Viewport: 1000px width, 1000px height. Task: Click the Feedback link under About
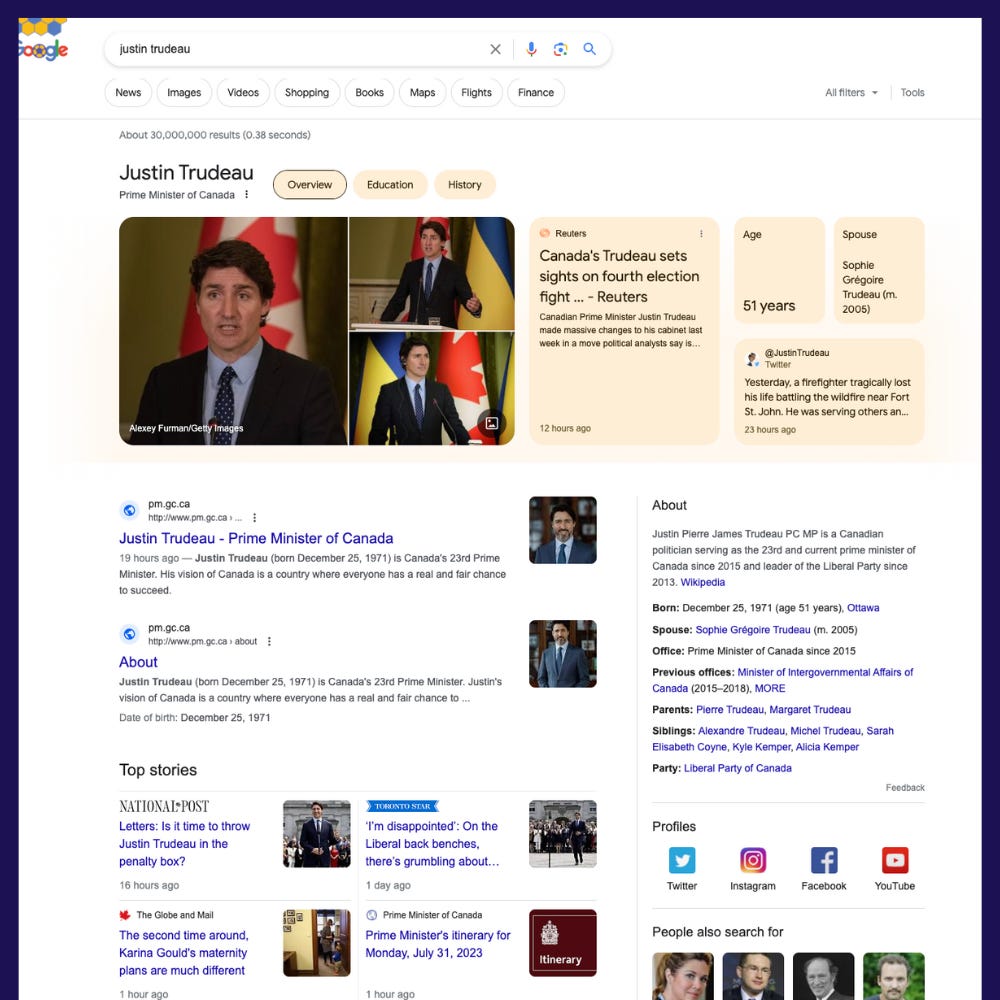[x=904, y=788]
